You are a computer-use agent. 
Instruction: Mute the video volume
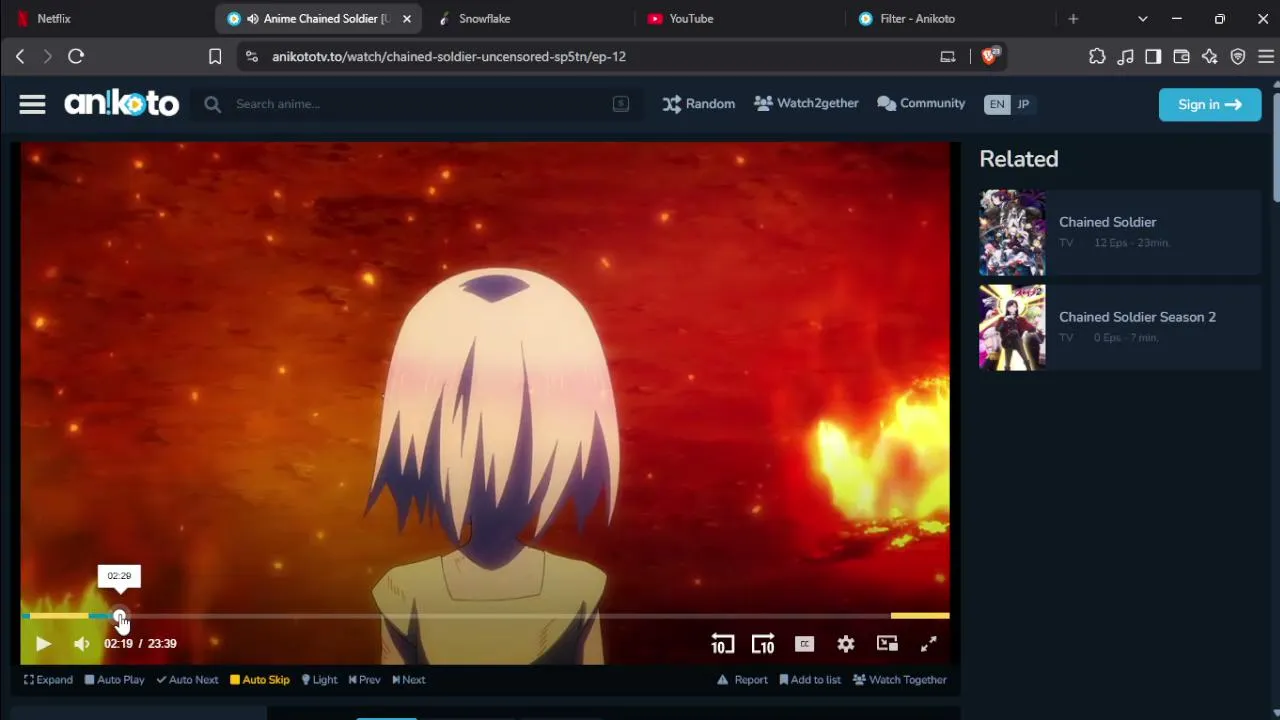click(x=82, y=644)
